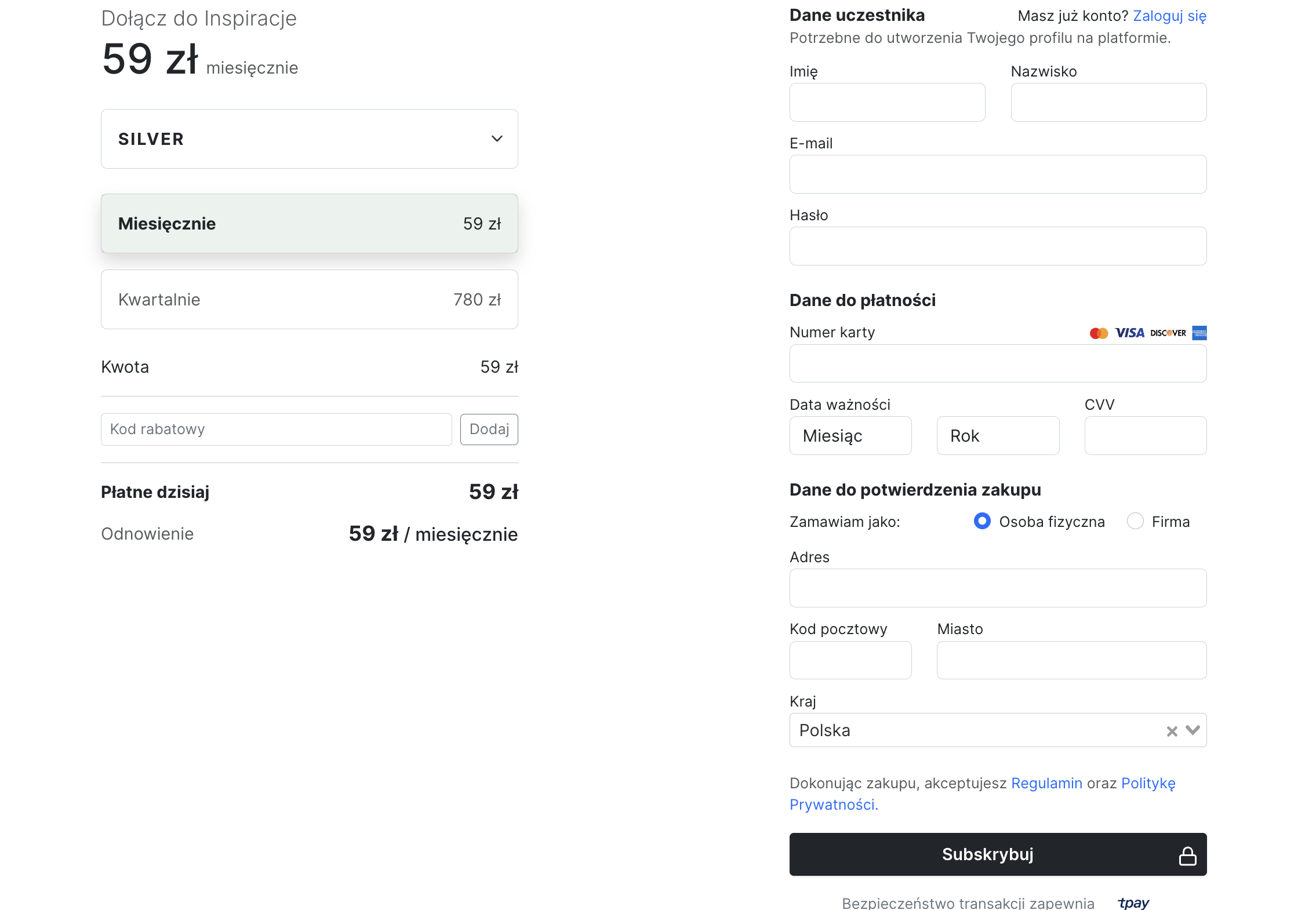Click the VISA card logo
The height and width of the screenshot is (910, 1316).
1129,333
